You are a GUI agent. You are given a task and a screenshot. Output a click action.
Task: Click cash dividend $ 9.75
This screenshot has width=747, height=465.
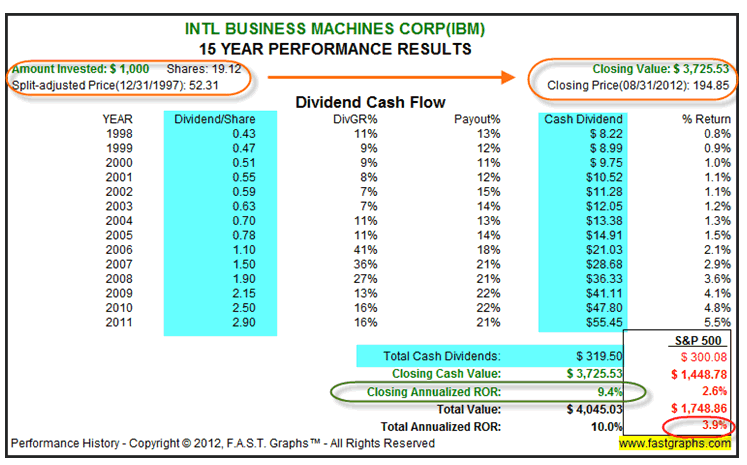(606, 163)
